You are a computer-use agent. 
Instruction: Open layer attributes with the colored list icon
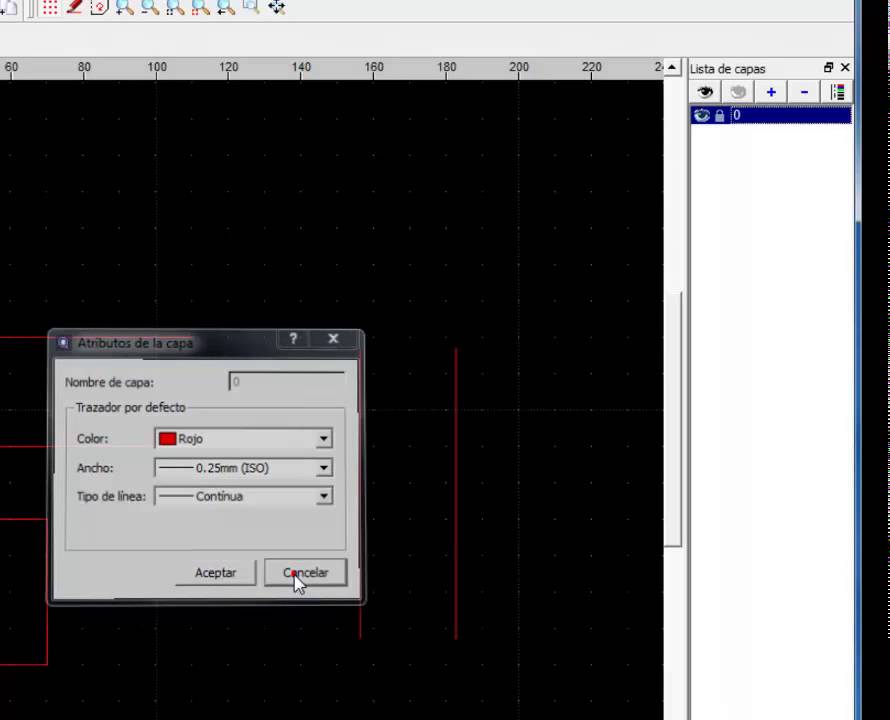click(x=837, y=92)
